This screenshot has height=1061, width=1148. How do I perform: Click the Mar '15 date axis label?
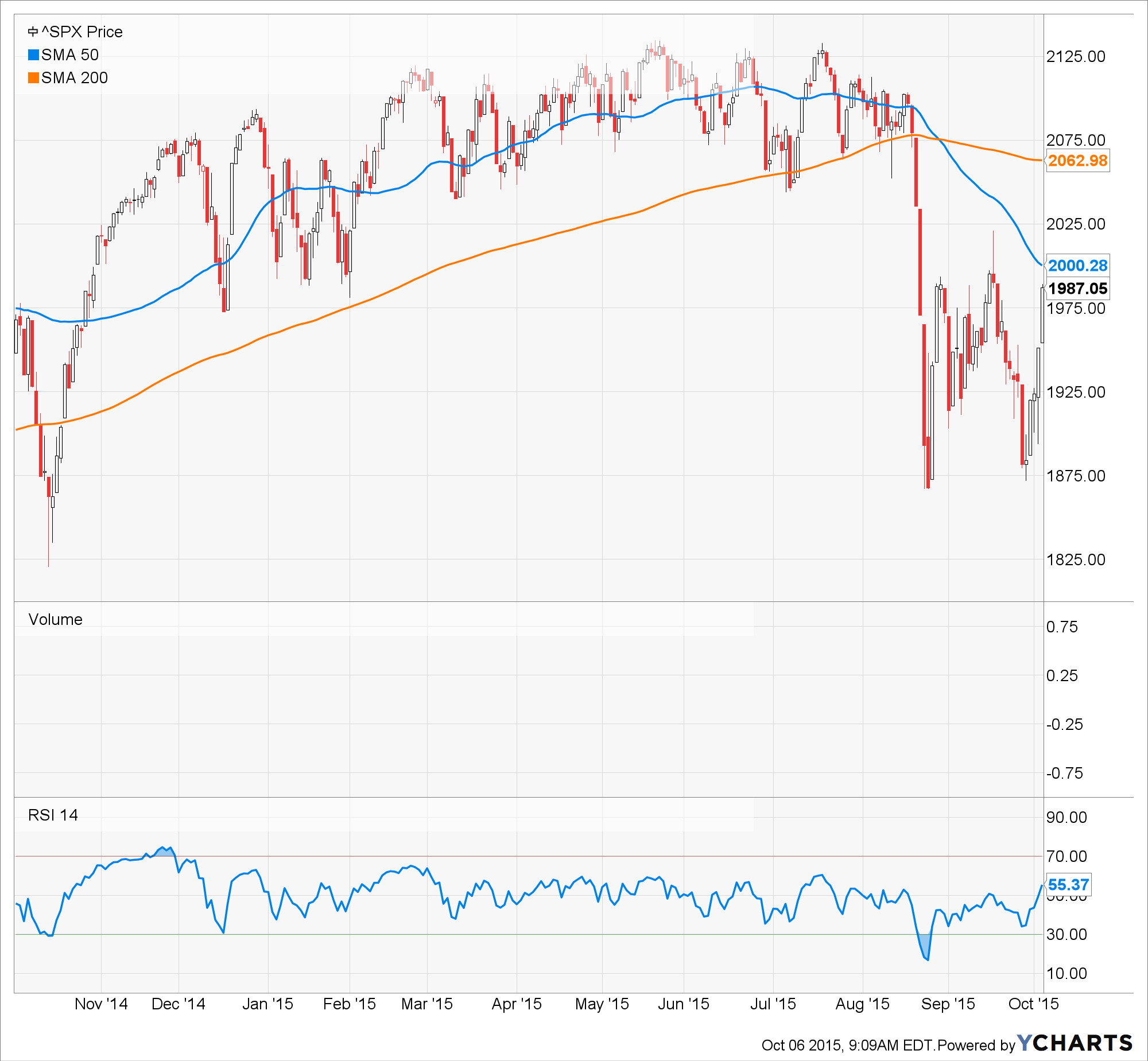(426, 1004)
